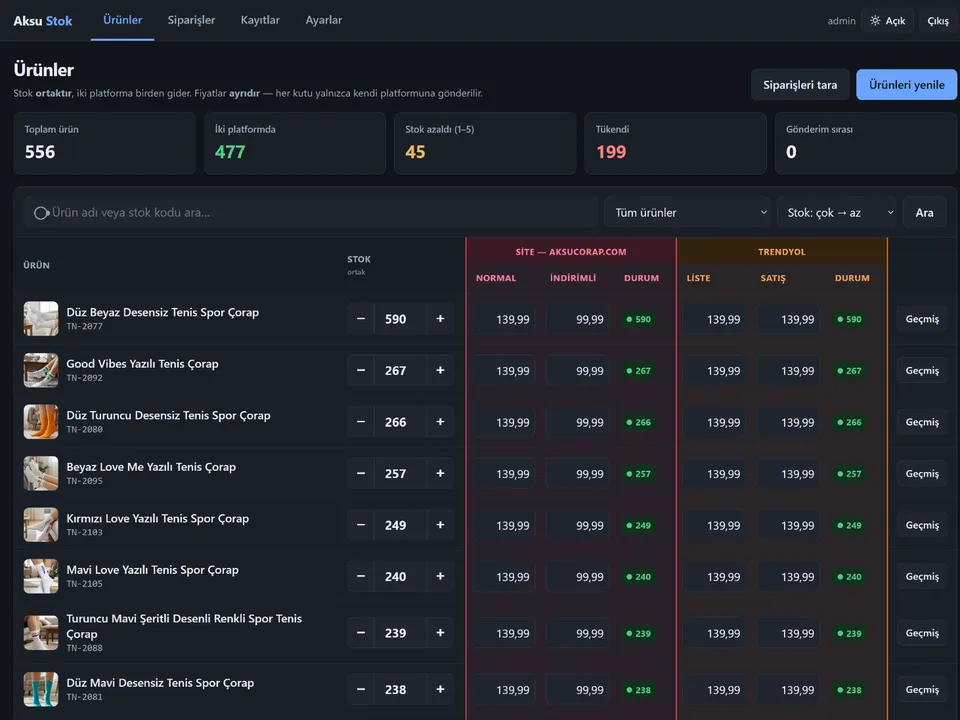The image size is (960, 720).
Task: Edit the stock quantity field showing 590
Action: (x=400, y=319)
